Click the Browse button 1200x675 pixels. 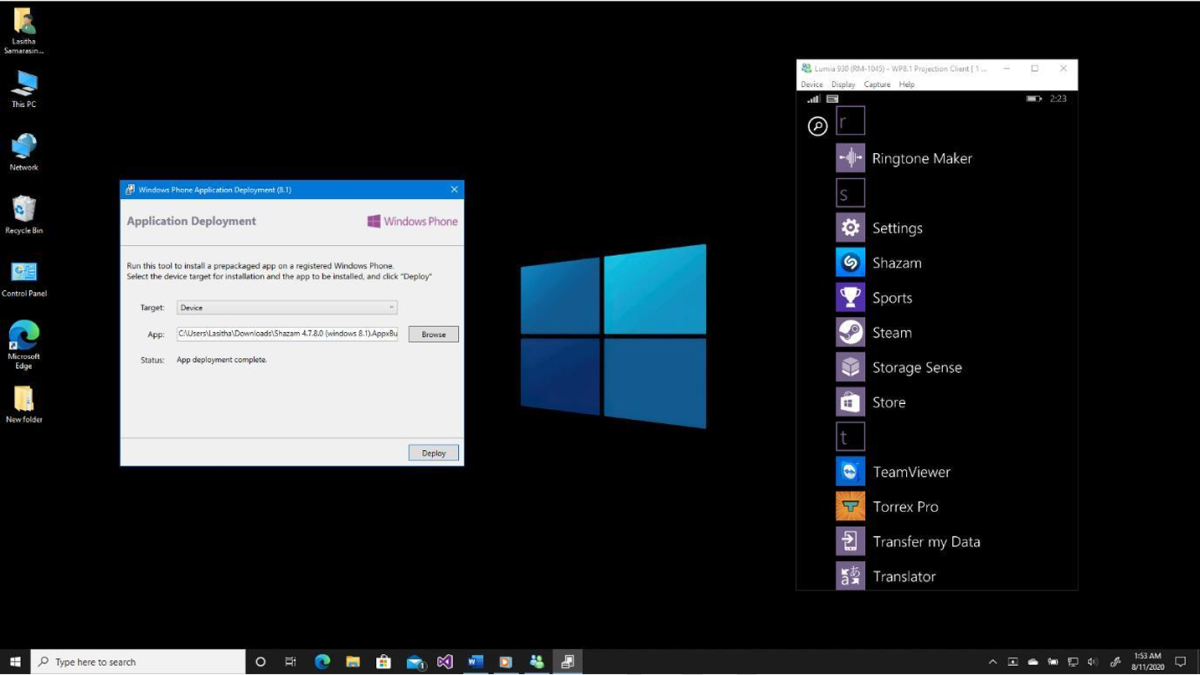point(433,334)
